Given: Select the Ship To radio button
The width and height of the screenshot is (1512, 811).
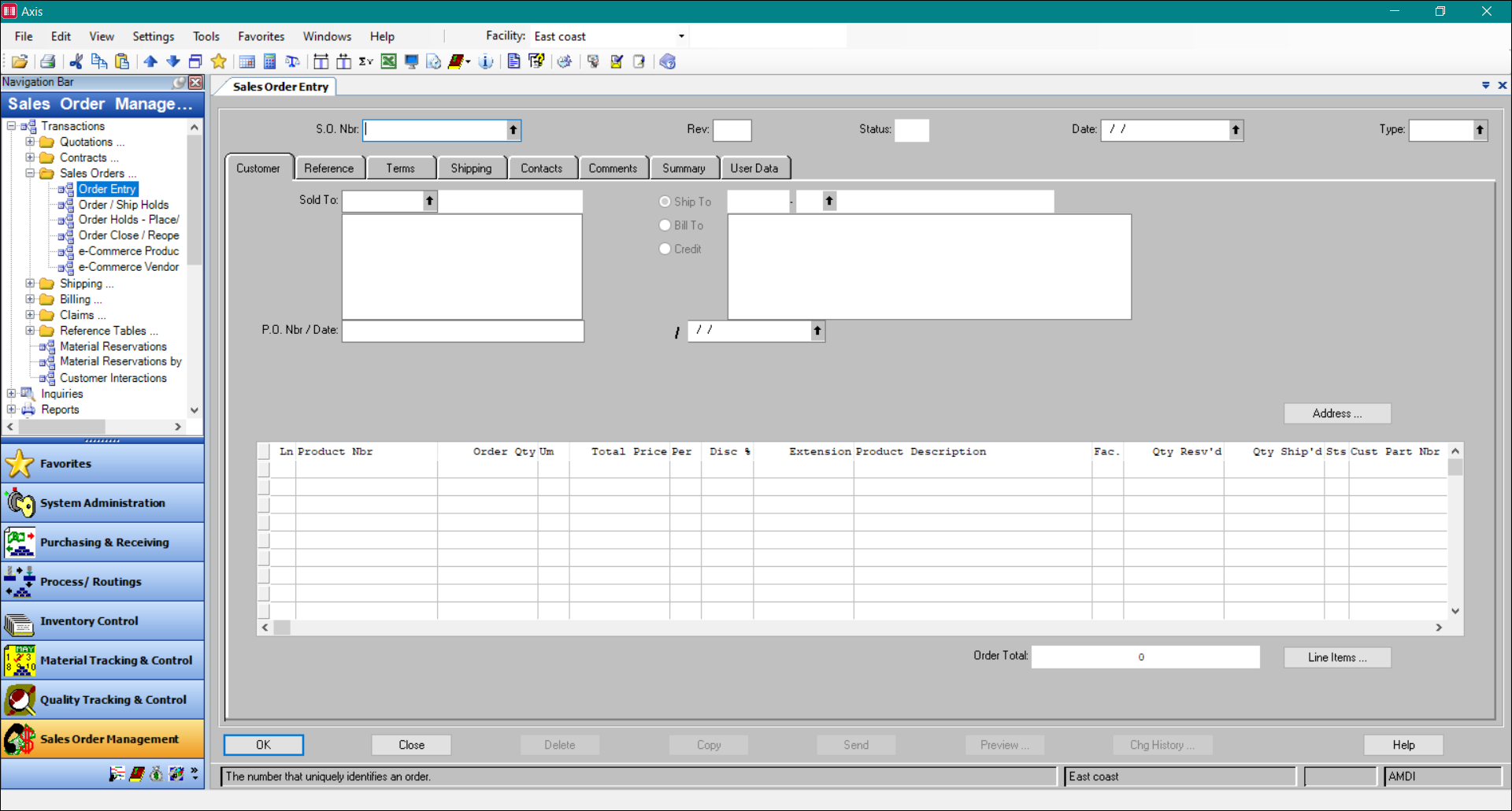Looking at the screenshot, I should click(x=664, y=201).
